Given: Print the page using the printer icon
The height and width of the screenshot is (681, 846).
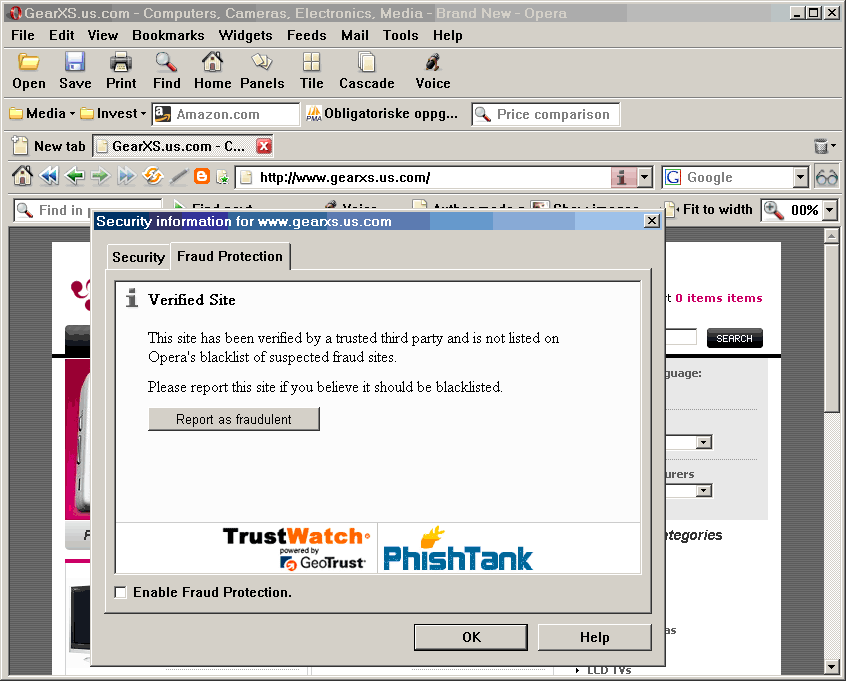Looking at the screenshot, I should tap(121, 63).
